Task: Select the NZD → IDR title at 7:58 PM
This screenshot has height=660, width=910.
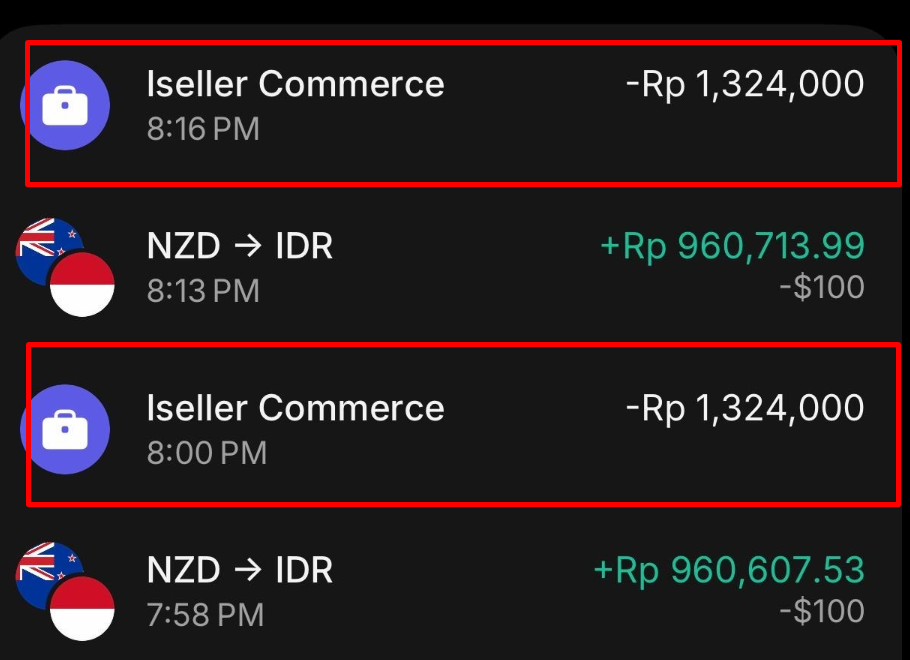Action: point(240,570)
